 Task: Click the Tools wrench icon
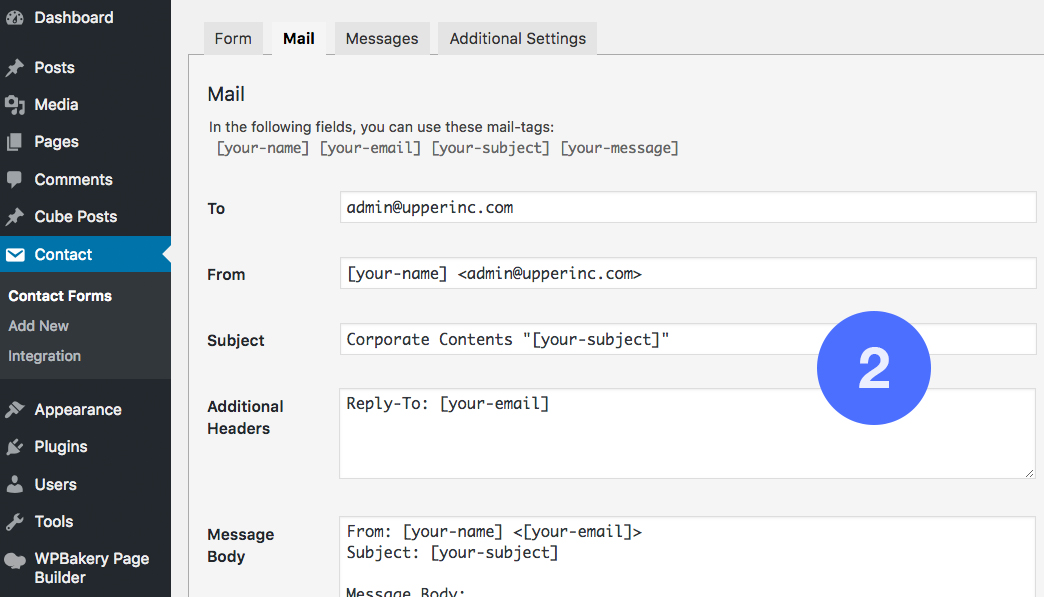[x=15, y=522]
